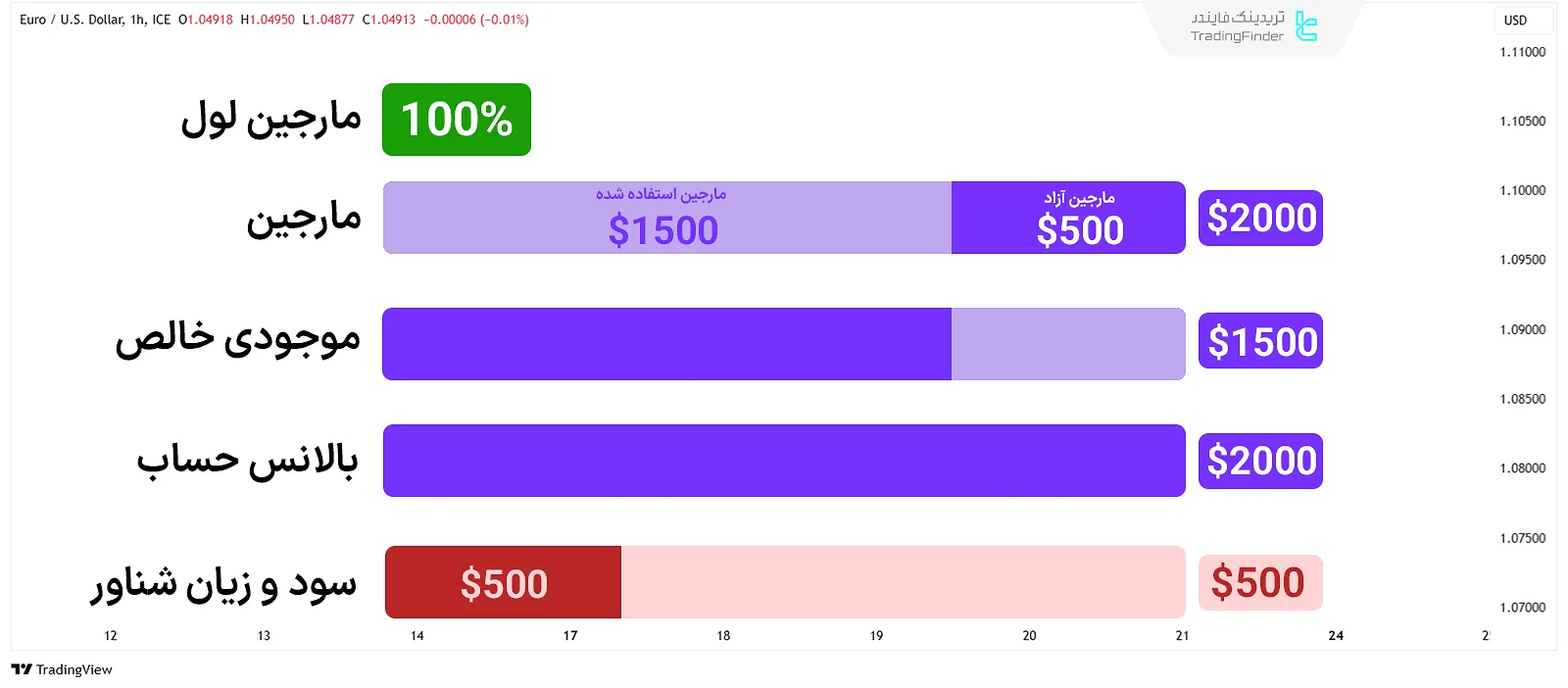Click the $2000 margin total badge
The width and height of the screenshot is (1568, 688).
click(1260, 218)
